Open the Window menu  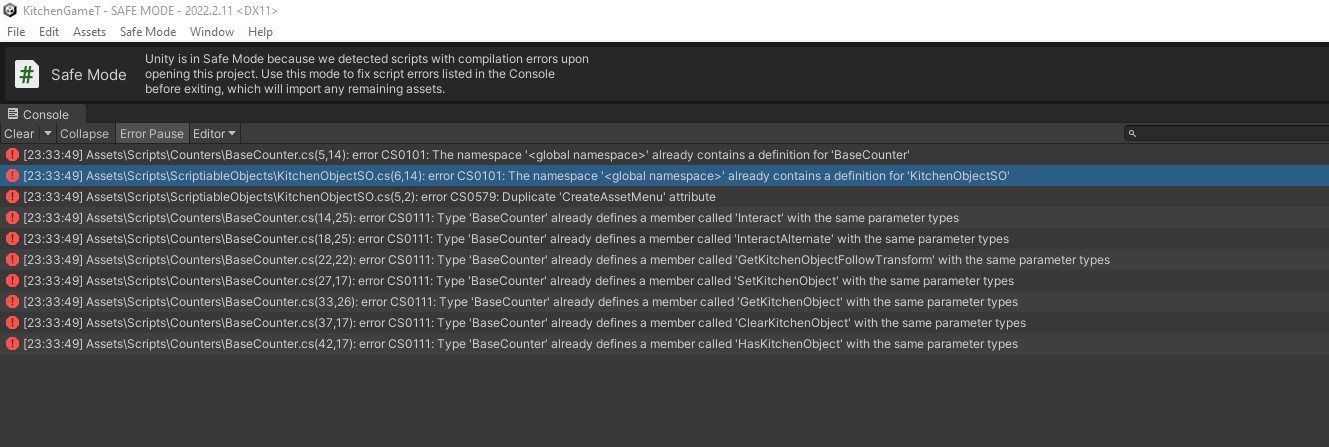pos(212,32)
